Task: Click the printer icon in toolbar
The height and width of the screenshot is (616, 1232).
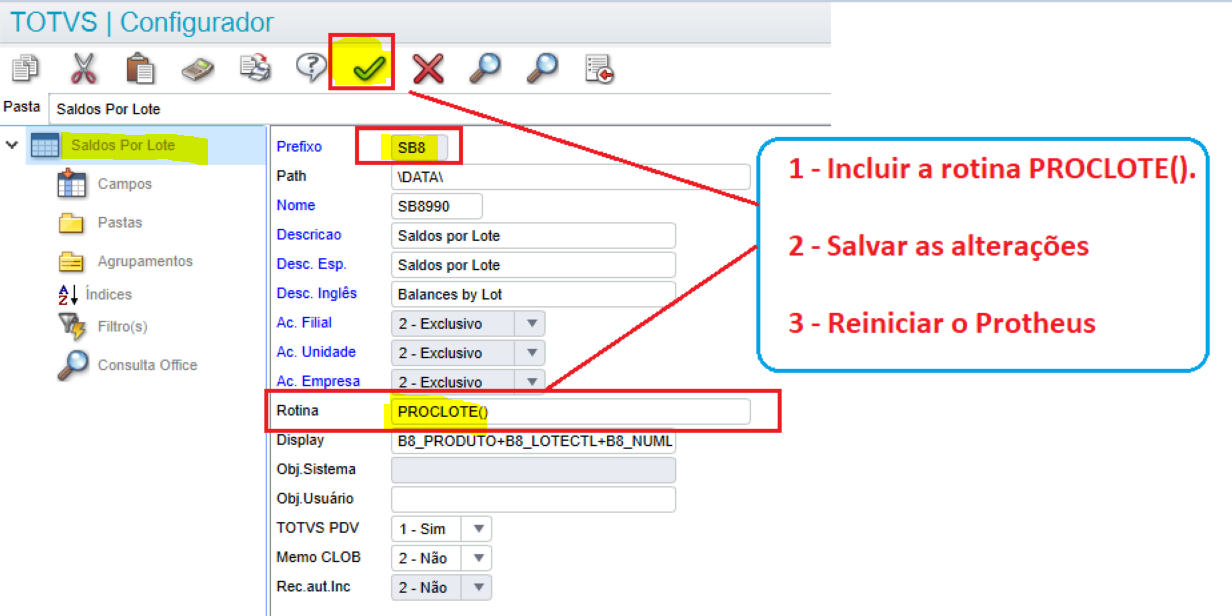Action: 255,69
